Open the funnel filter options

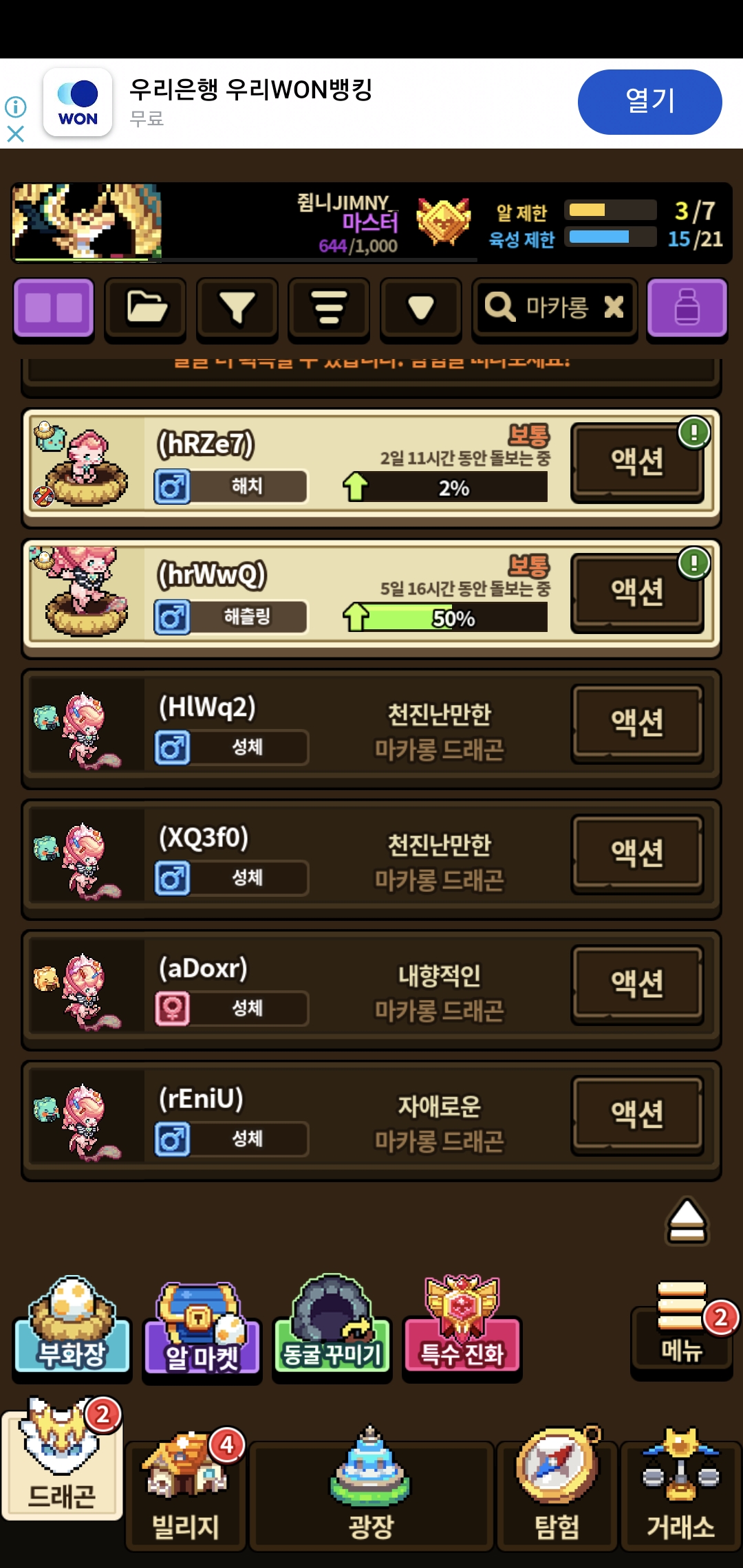(x=237, y=308)
